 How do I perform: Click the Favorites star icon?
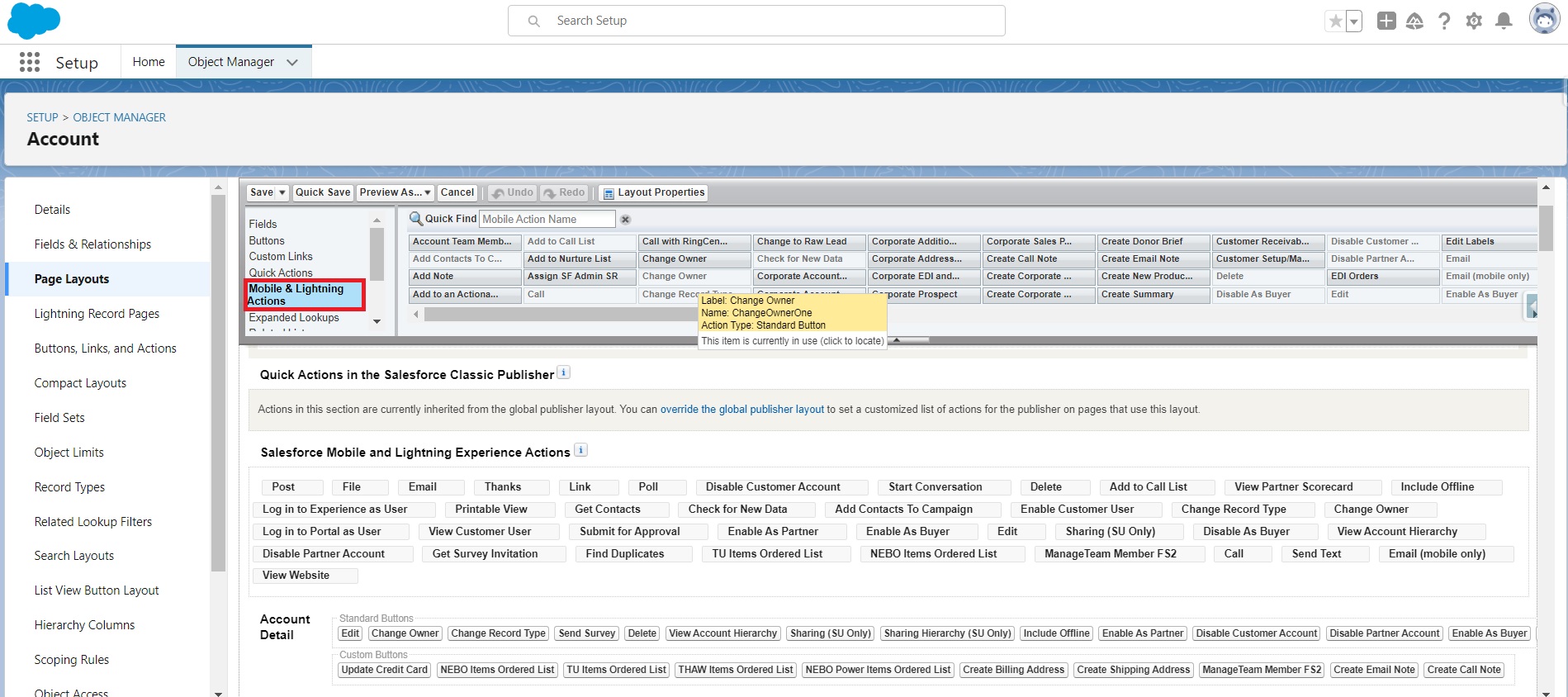point(1335,21)
